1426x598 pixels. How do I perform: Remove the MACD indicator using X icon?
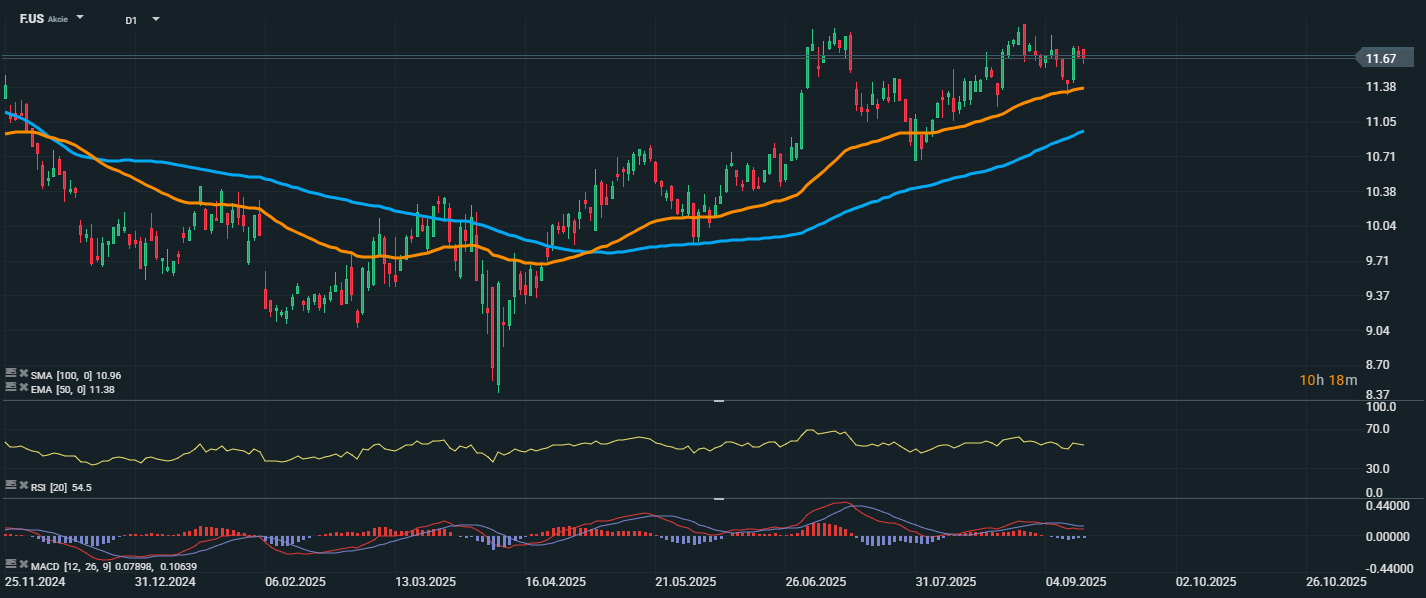tap(23, 565)
